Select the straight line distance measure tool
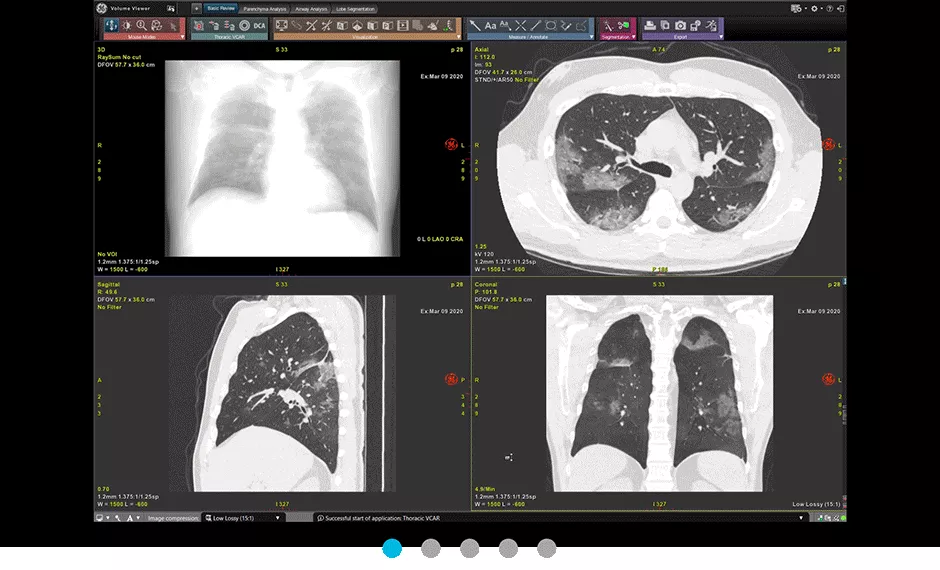940x570 pixels. coord(535,25)
